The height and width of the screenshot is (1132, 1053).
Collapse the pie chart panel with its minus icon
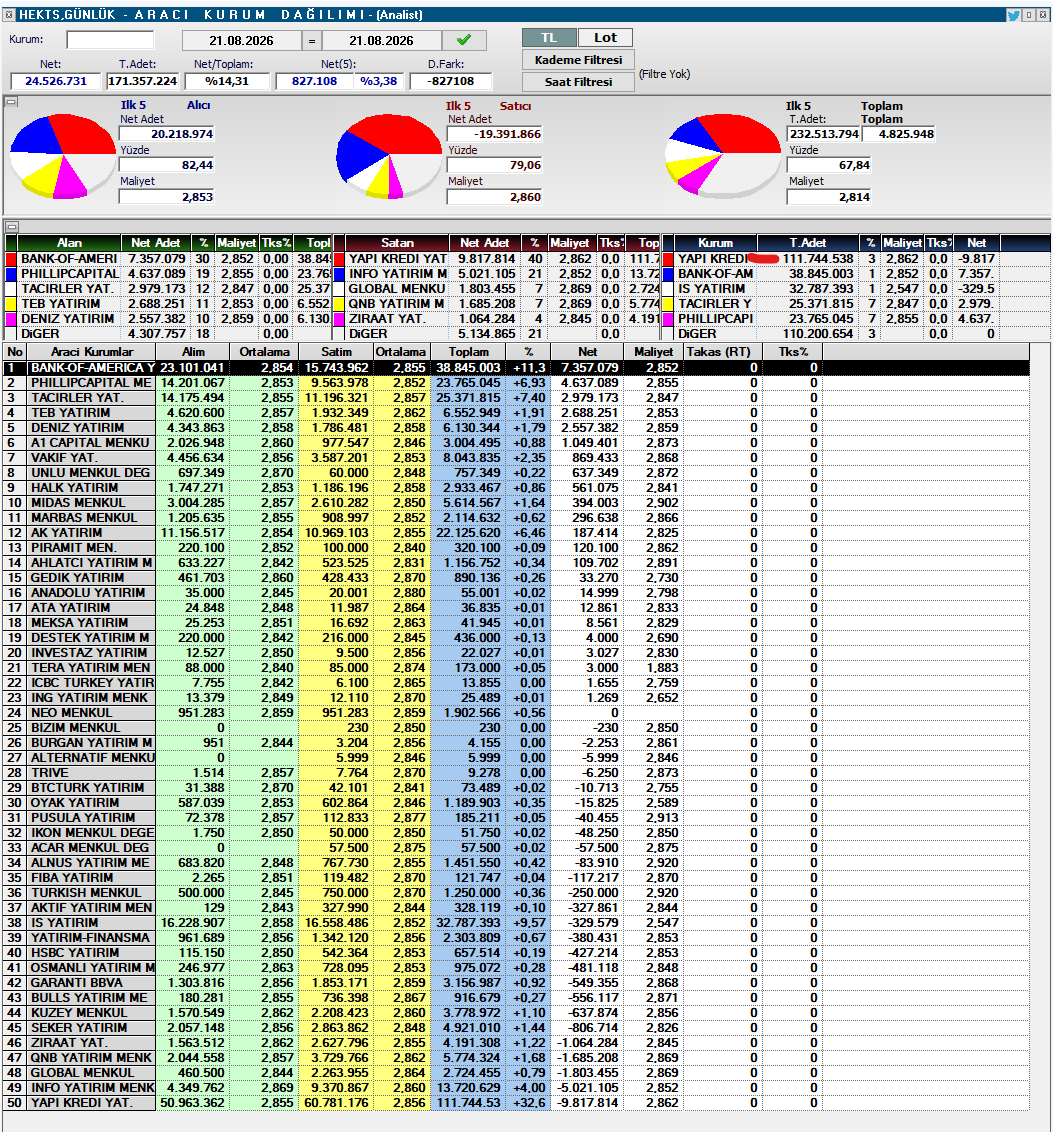click(12, 102)
